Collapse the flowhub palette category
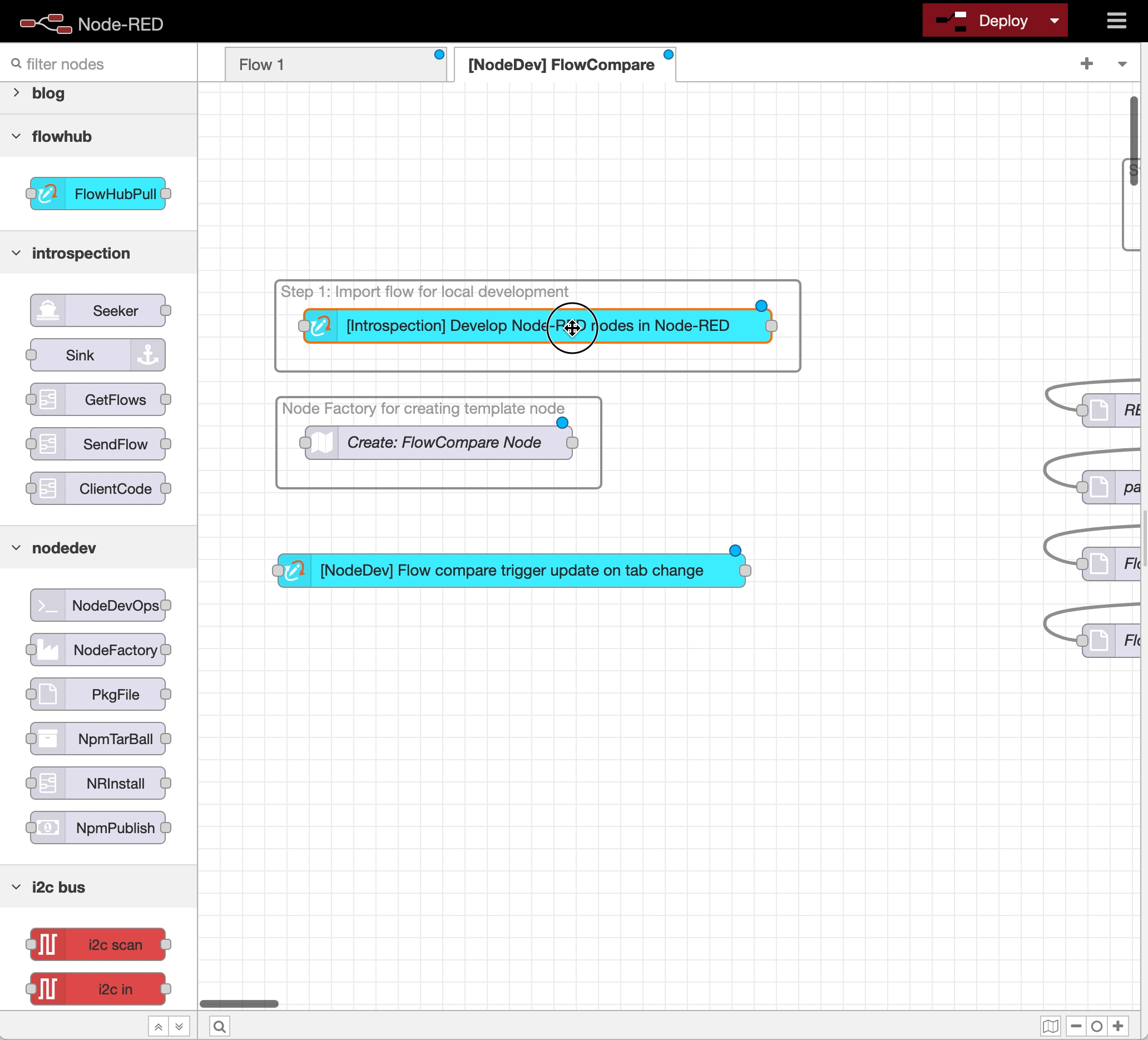The image size is (1148, 1040). click(x=98, y=136)
